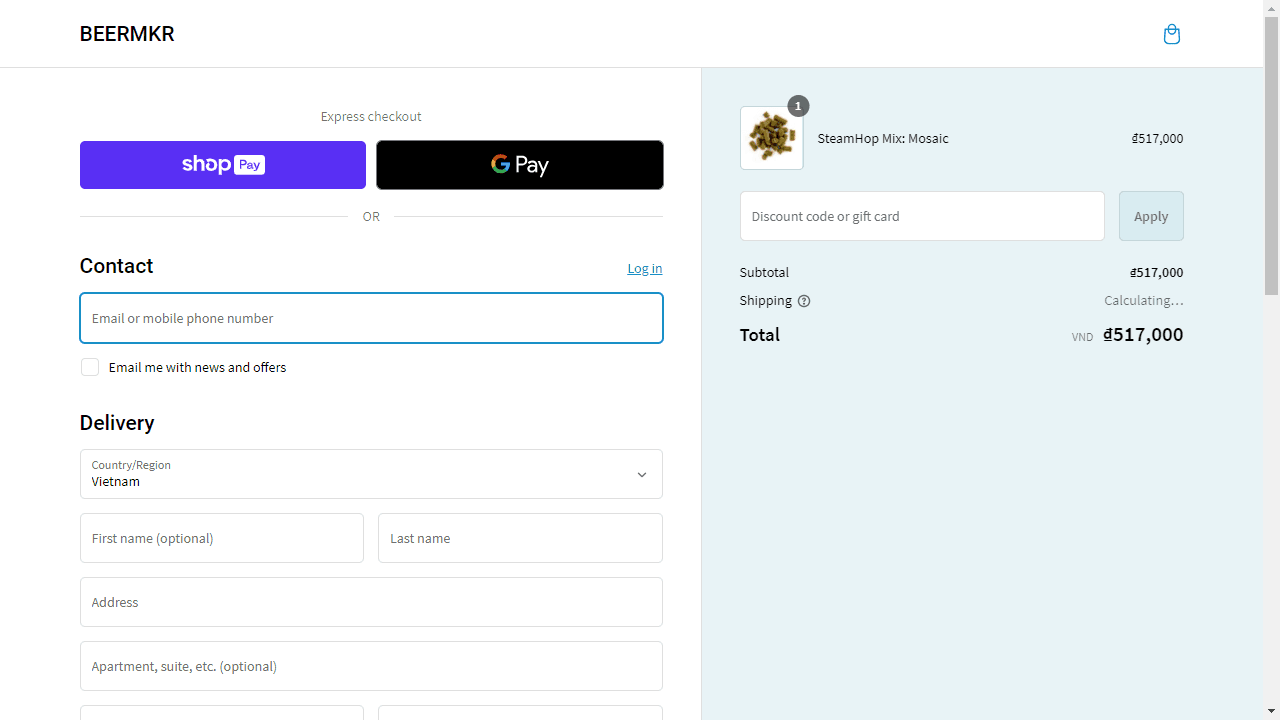Go to the BEERMKR store homepage logo

127,34
